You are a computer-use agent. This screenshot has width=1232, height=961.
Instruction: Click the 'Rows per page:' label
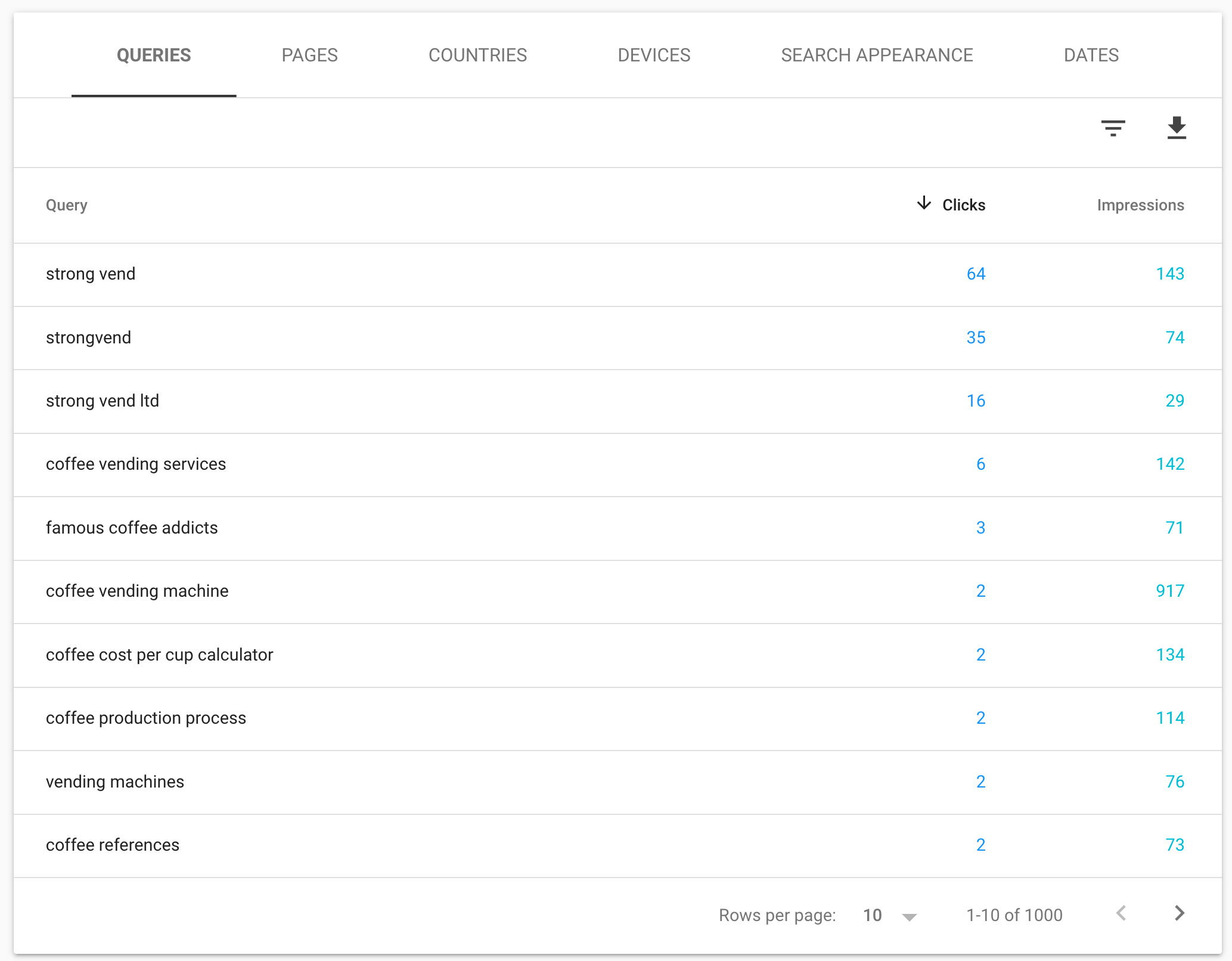(x=777, y=915)
